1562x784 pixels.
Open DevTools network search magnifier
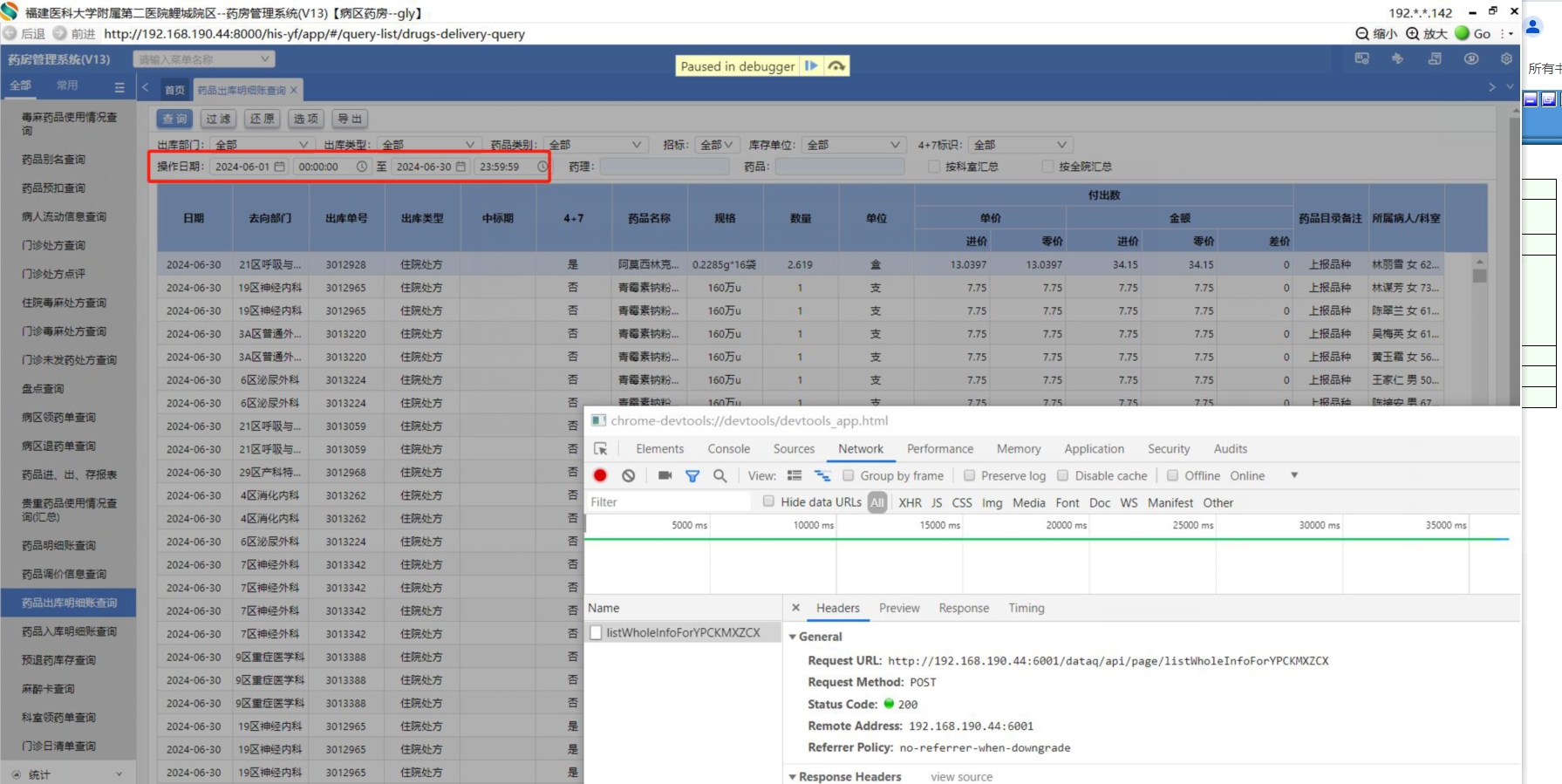(720, 475)
